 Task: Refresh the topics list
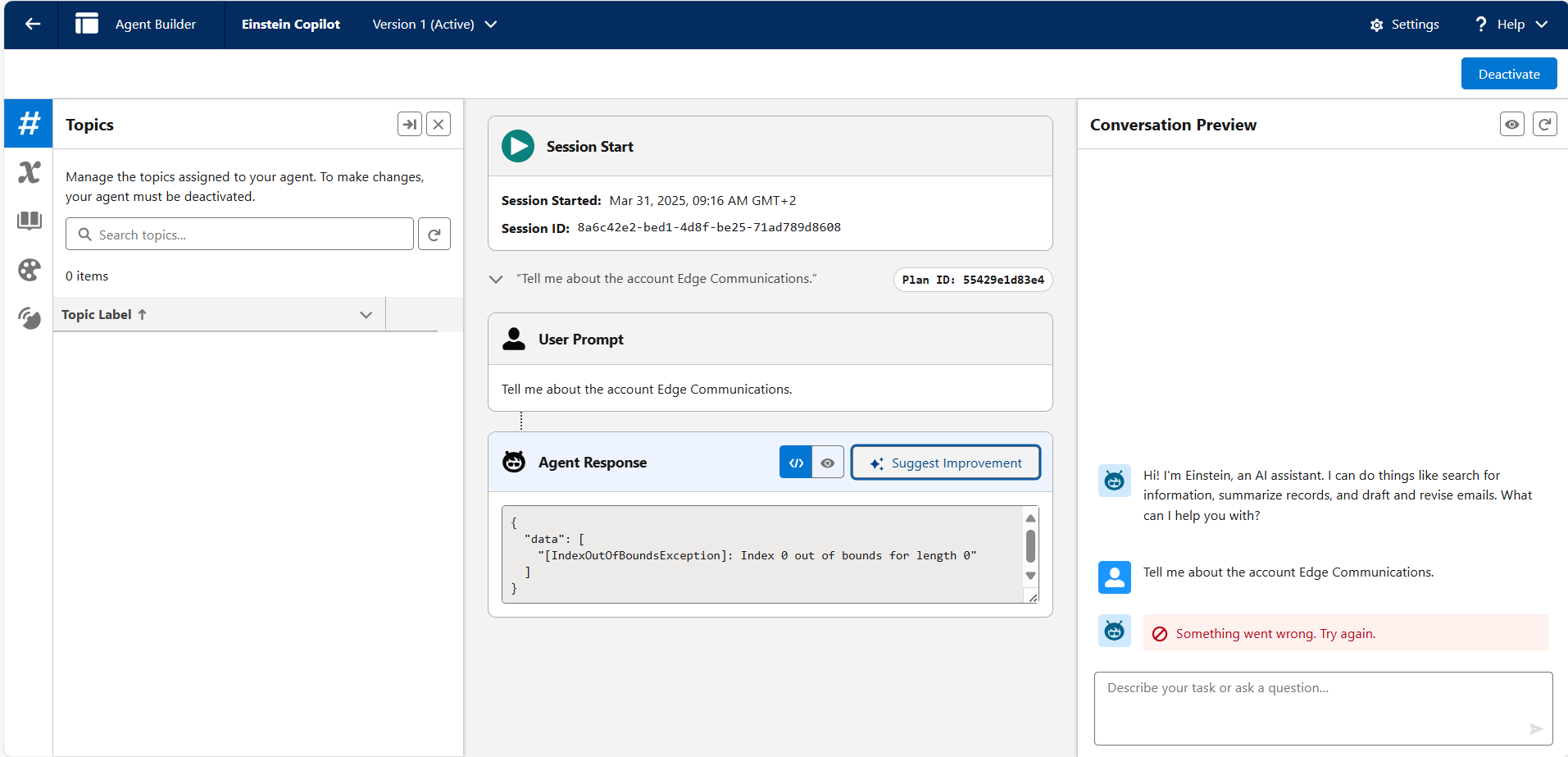pos(434,235)
